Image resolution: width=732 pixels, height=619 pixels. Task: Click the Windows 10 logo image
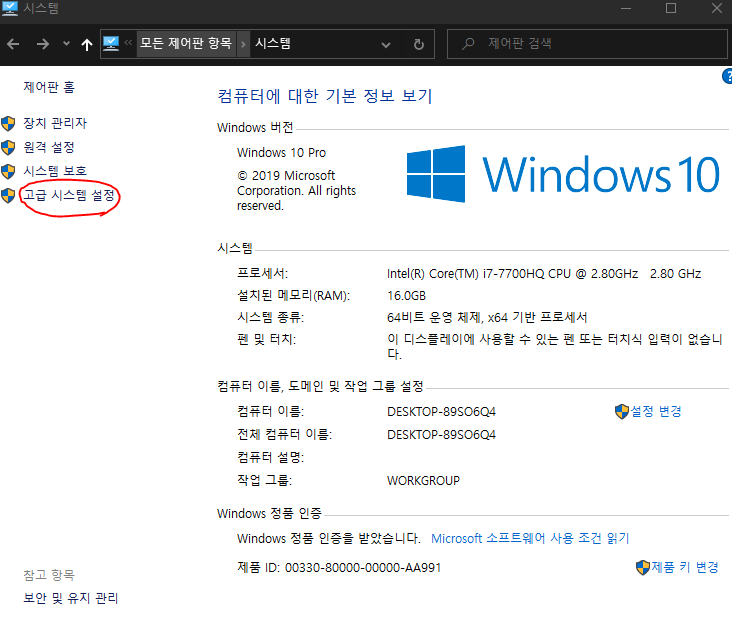tap(563, 174)
